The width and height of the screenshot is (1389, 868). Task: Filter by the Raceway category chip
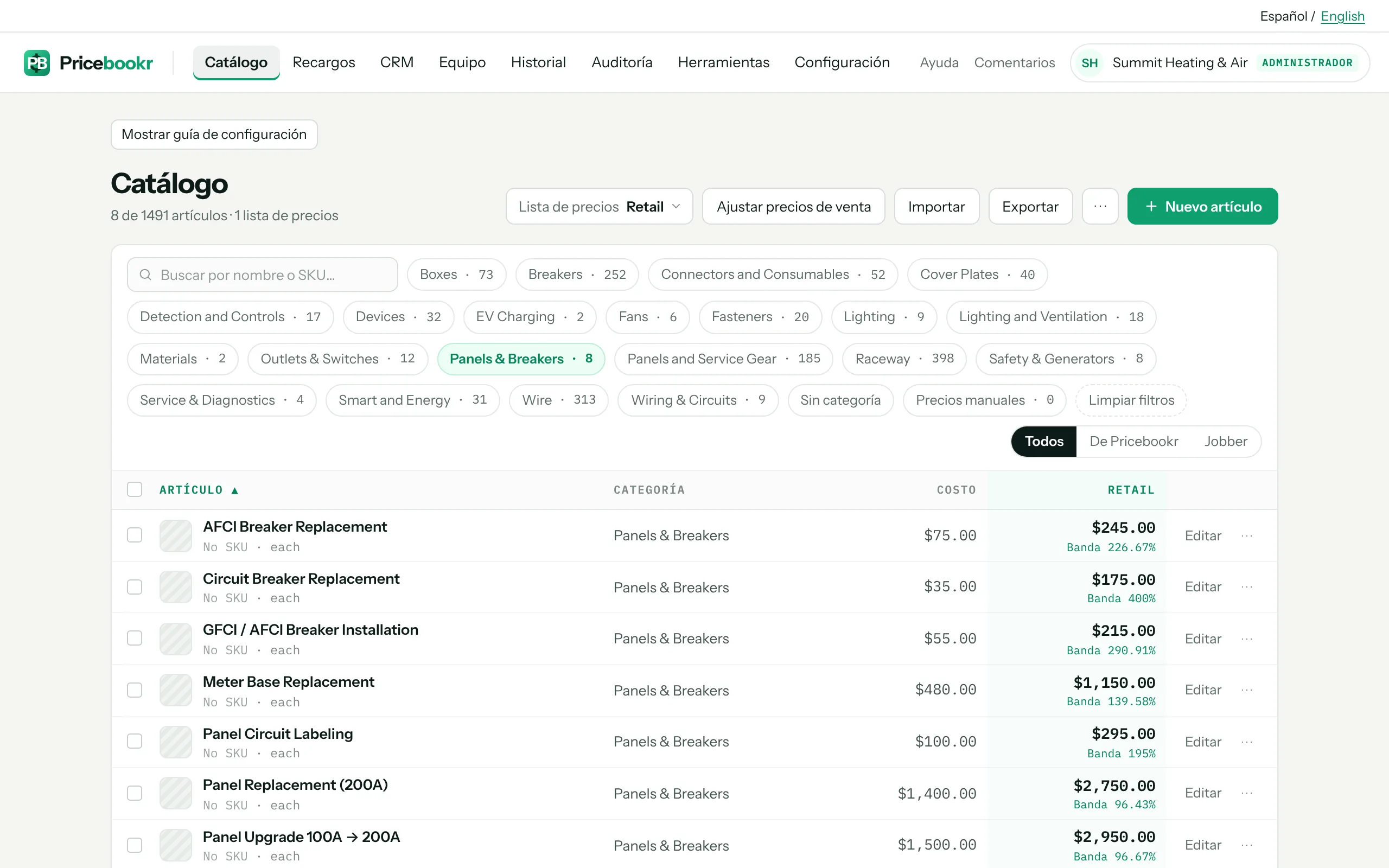point(904,359)
